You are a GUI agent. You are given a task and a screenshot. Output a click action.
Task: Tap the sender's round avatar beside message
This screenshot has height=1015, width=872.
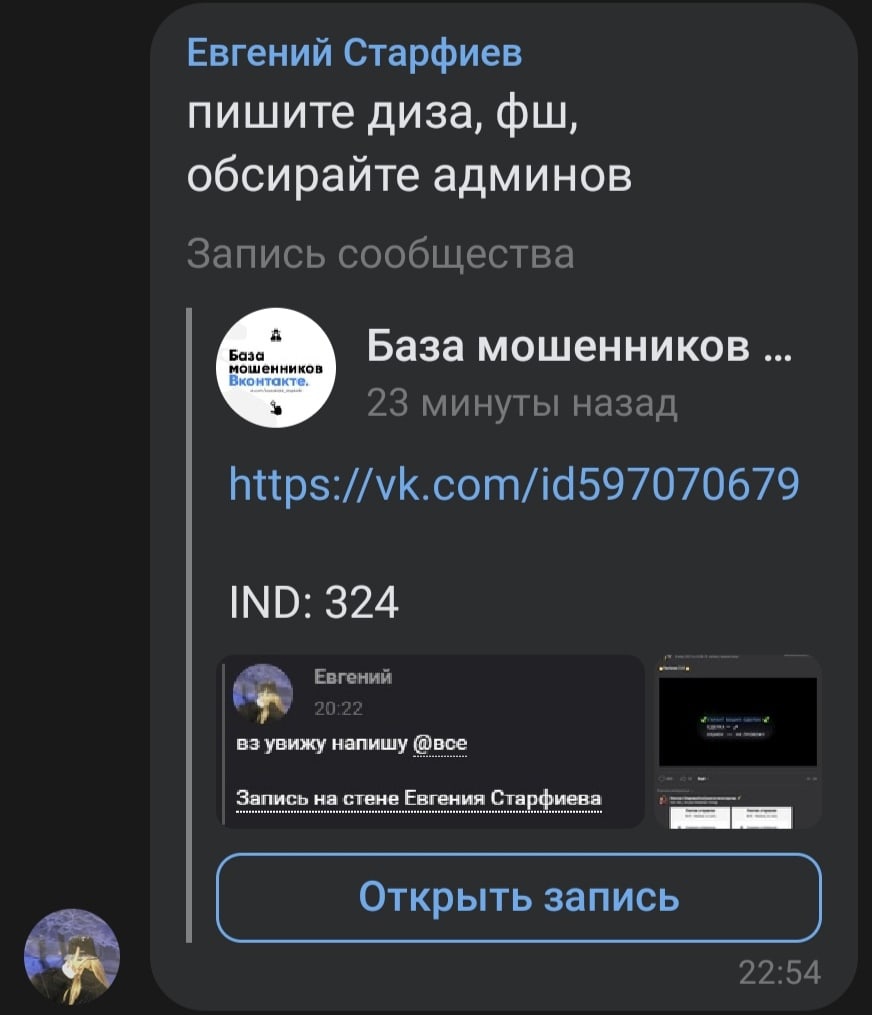[x=72, y=955]
